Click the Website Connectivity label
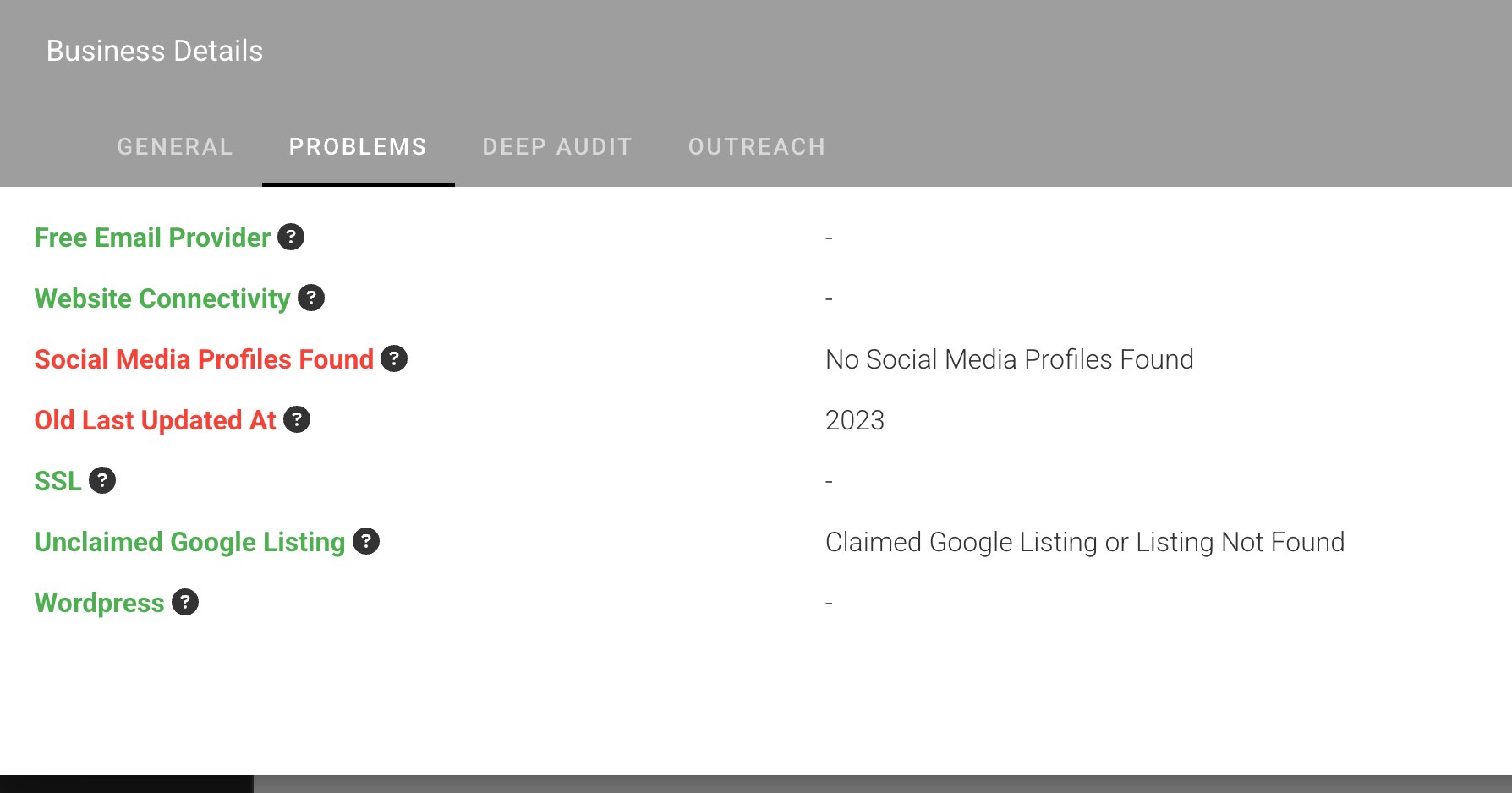Screen dimensions: 1512x793 click(162, 298)
